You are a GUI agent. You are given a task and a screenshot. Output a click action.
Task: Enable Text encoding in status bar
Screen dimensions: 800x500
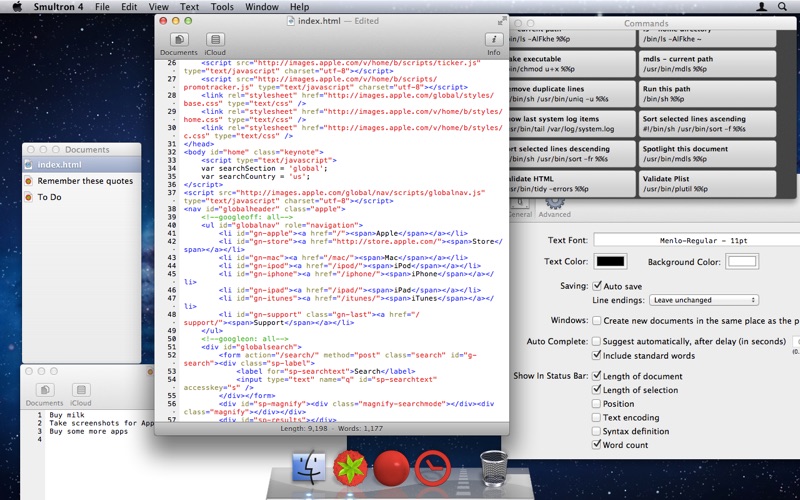596,417
